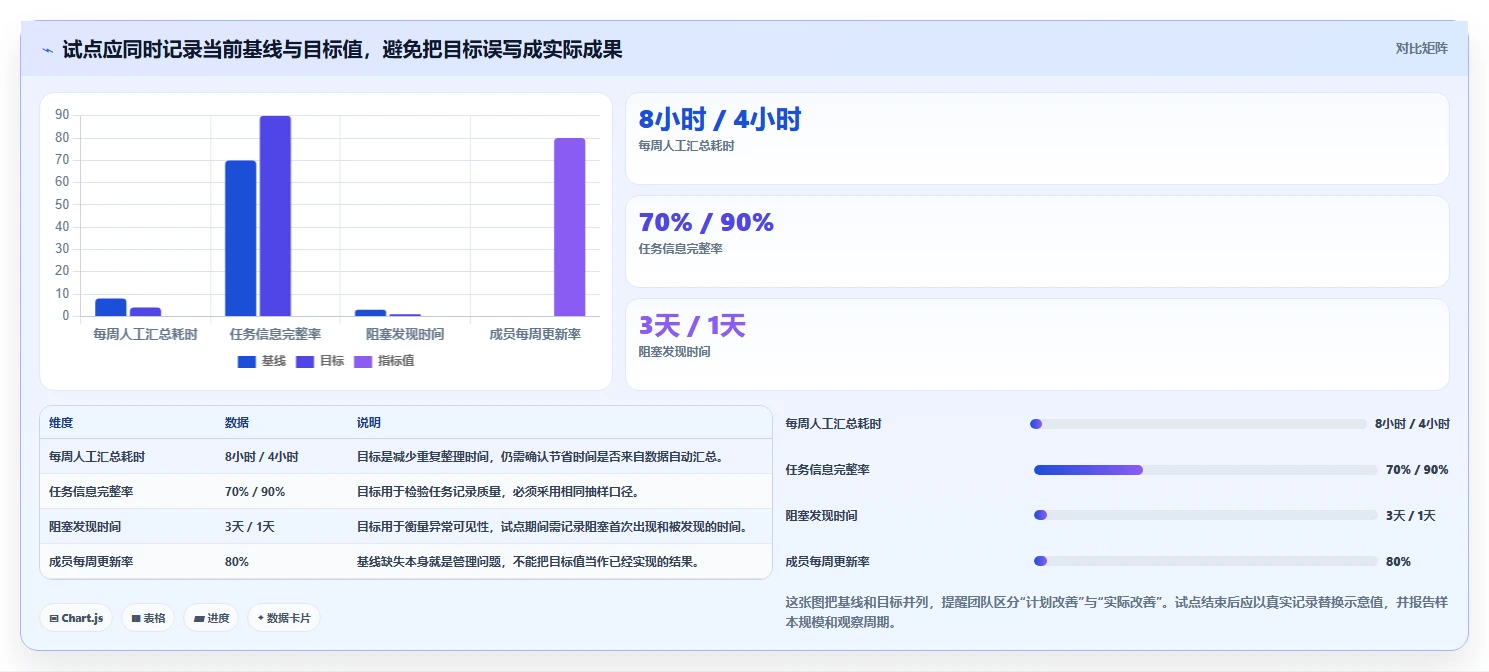
Task: Click the 维度 column header
Action: pyautogui.click(x=61, y=423)
